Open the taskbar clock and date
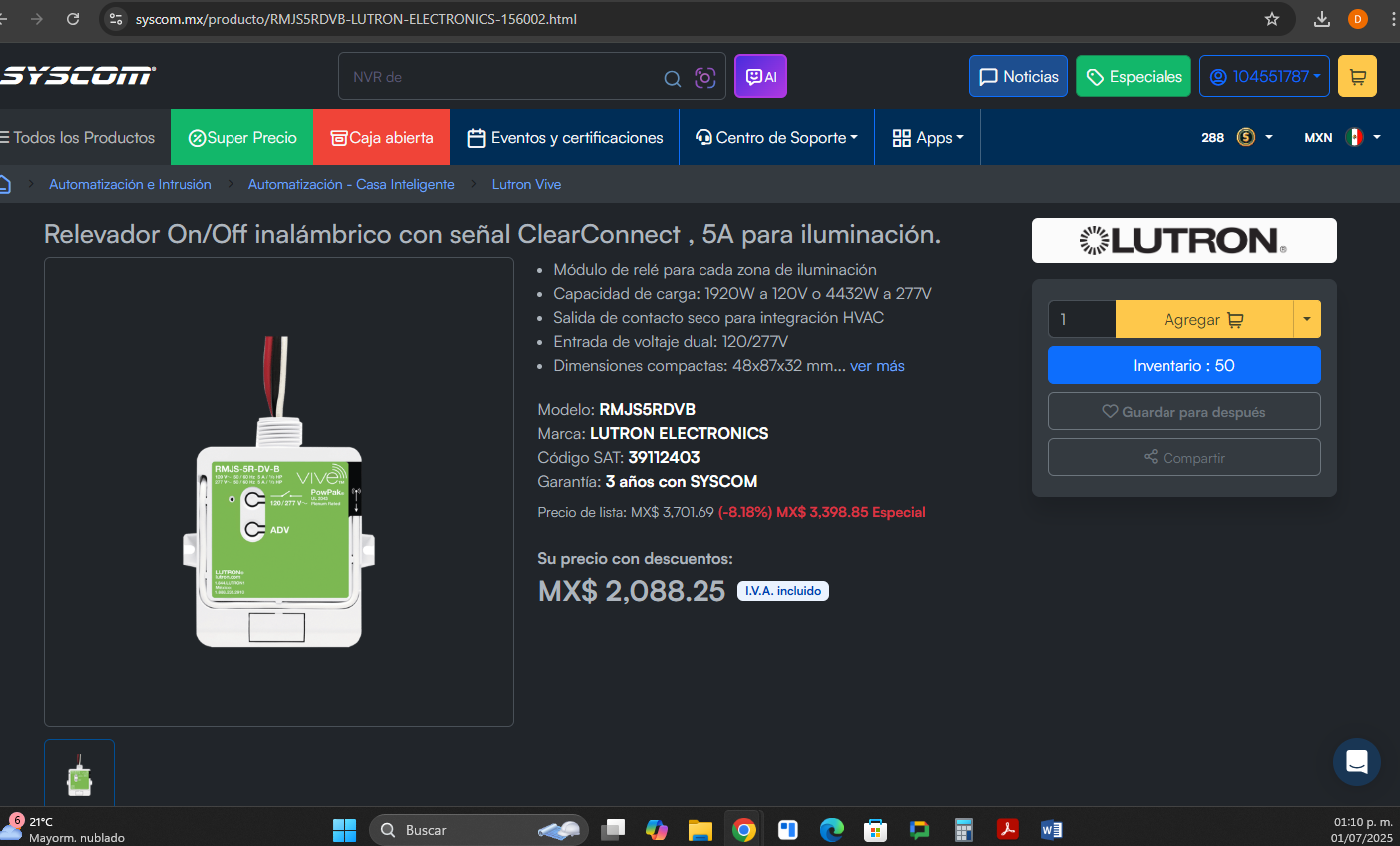 (1361, 830)
